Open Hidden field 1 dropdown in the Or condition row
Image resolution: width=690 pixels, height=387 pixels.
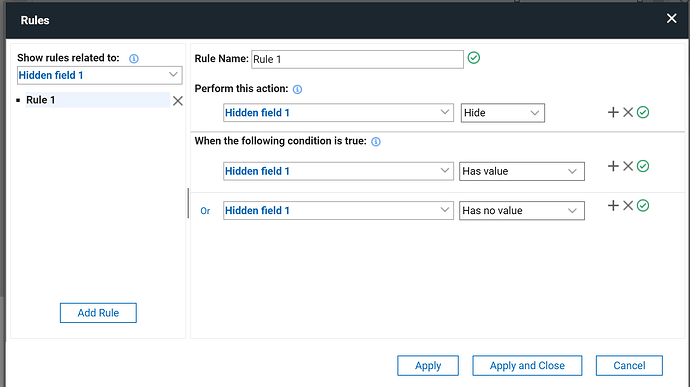coord(338,210)
